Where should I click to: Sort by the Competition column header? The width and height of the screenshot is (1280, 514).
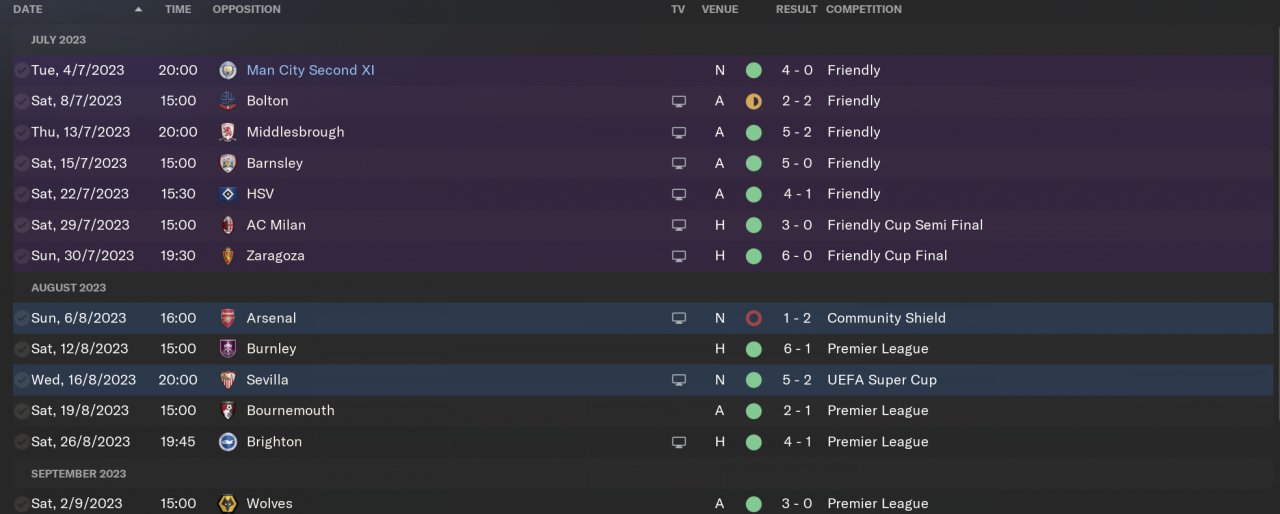tap(863, 9)
